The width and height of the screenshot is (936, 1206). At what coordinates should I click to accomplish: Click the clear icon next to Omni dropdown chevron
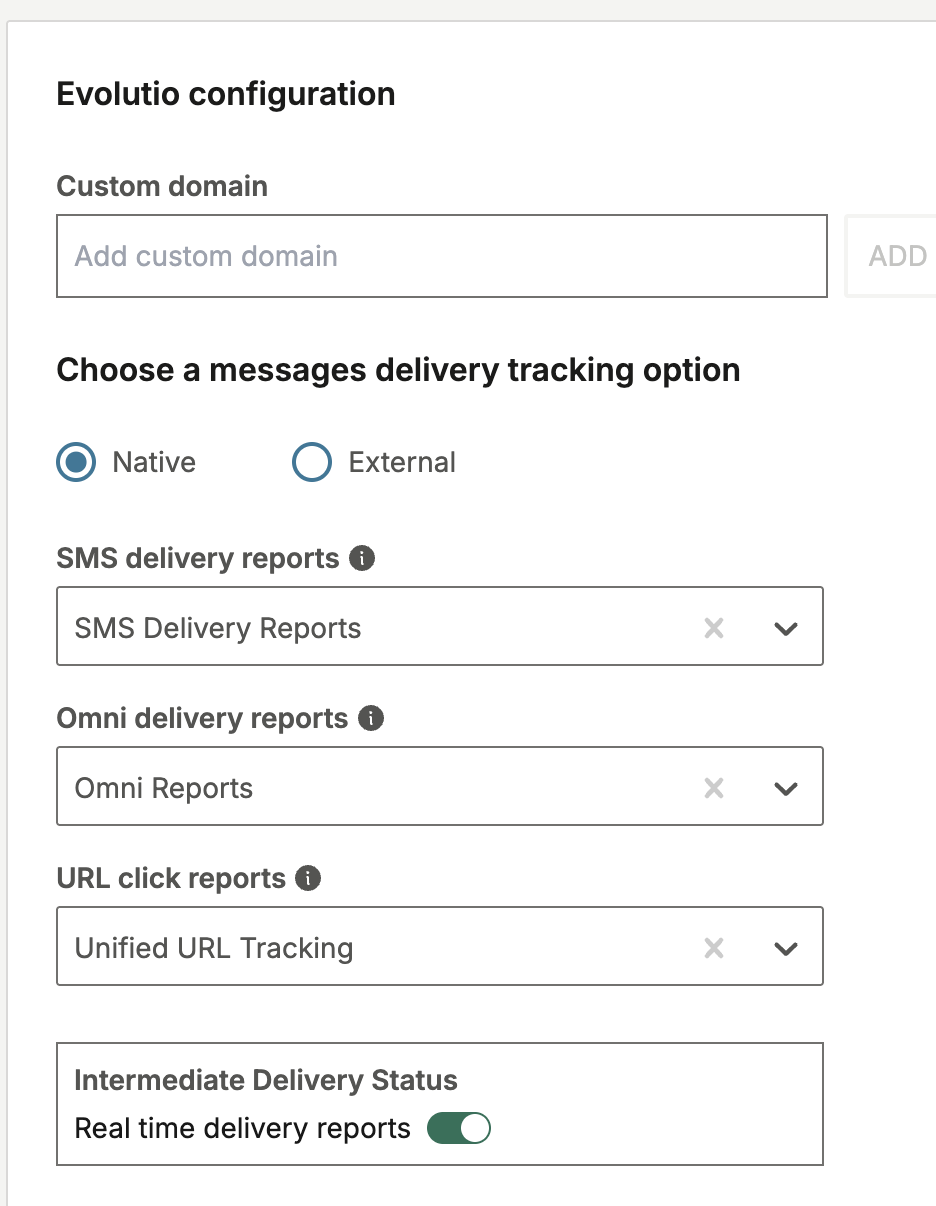713,786
